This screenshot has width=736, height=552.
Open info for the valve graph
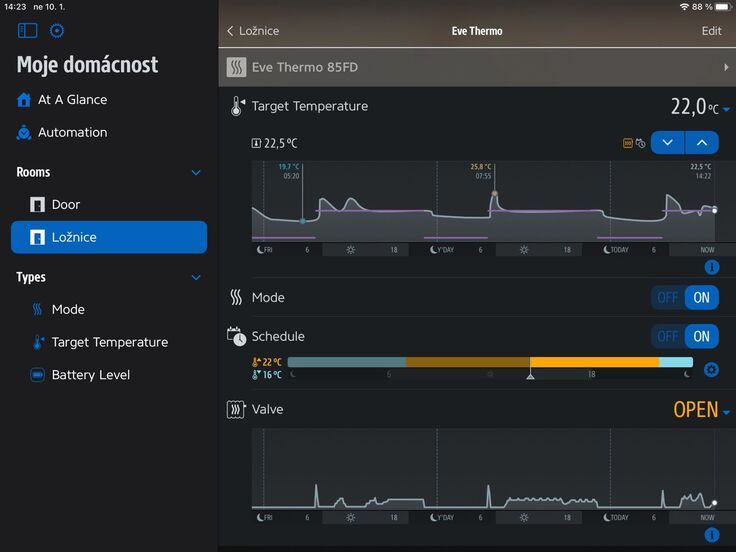click(711, 535)
